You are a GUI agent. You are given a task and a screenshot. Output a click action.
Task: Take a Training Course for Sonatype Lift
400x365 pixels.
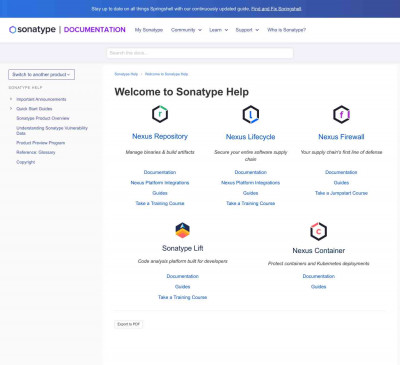(183, 297)
